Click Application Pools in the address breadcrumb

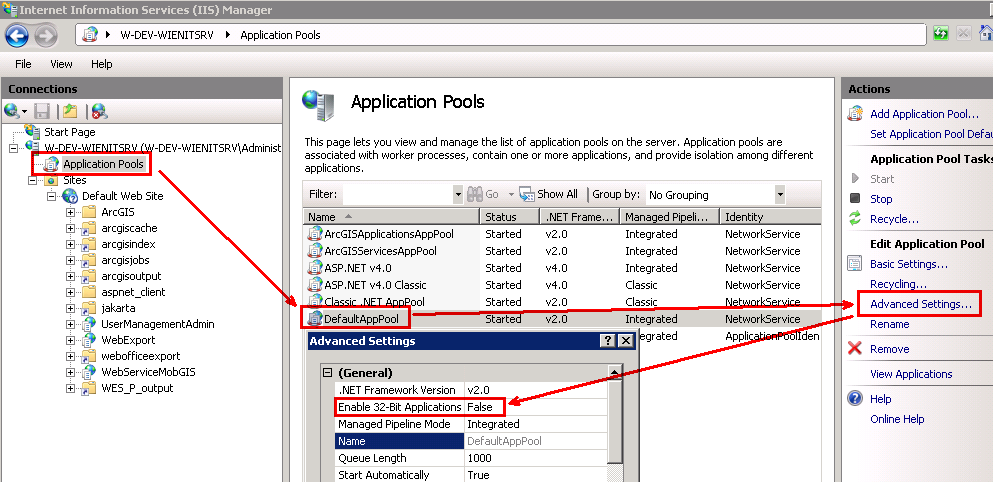pyautogui.click(x=281, y=35)
